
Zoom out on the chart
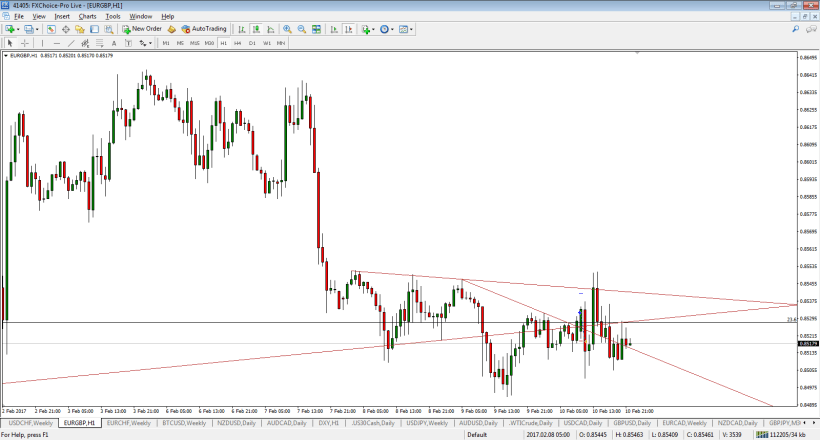pos(302,29)
